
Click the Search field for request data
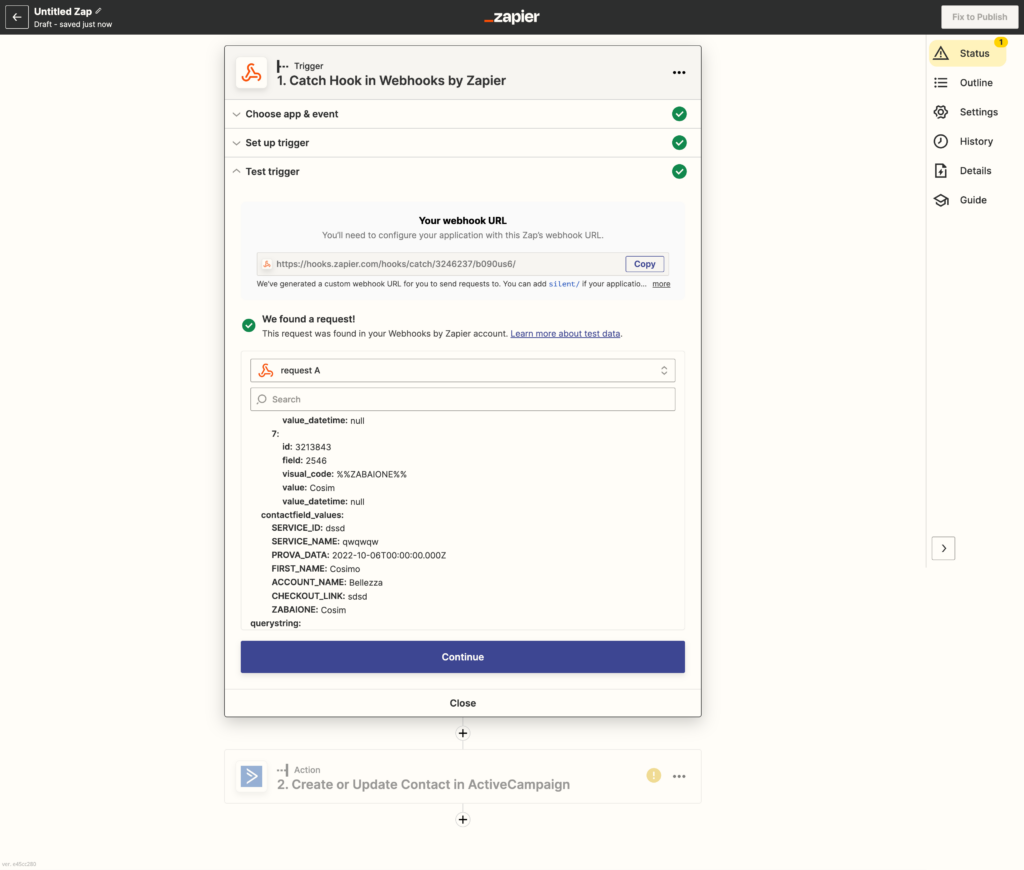pos(462,399)
